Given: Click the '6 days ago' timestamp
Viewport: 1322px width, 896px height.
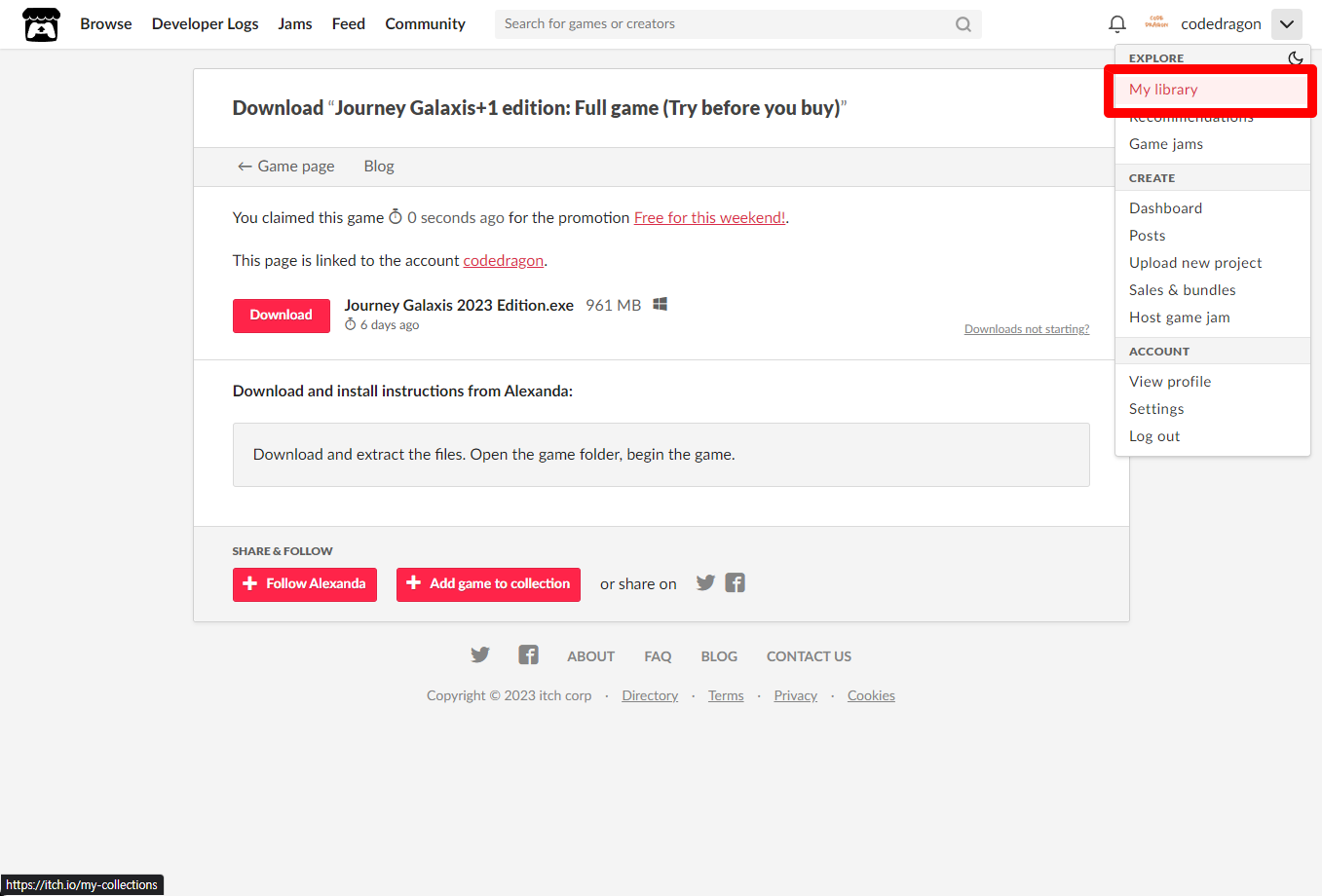Looking at the screenshot, I should click(389, 325).
